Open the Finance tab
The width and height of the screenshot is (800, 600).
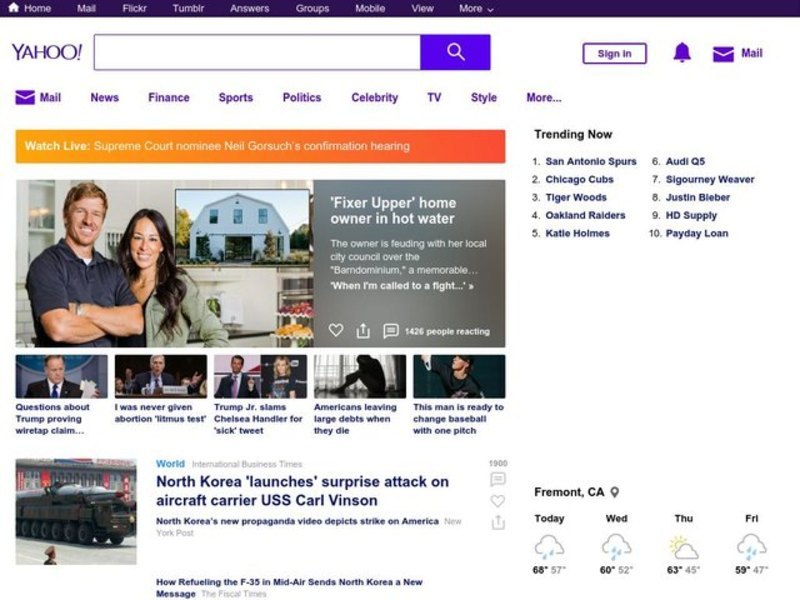pyautogui.click(x=168, y=98)
